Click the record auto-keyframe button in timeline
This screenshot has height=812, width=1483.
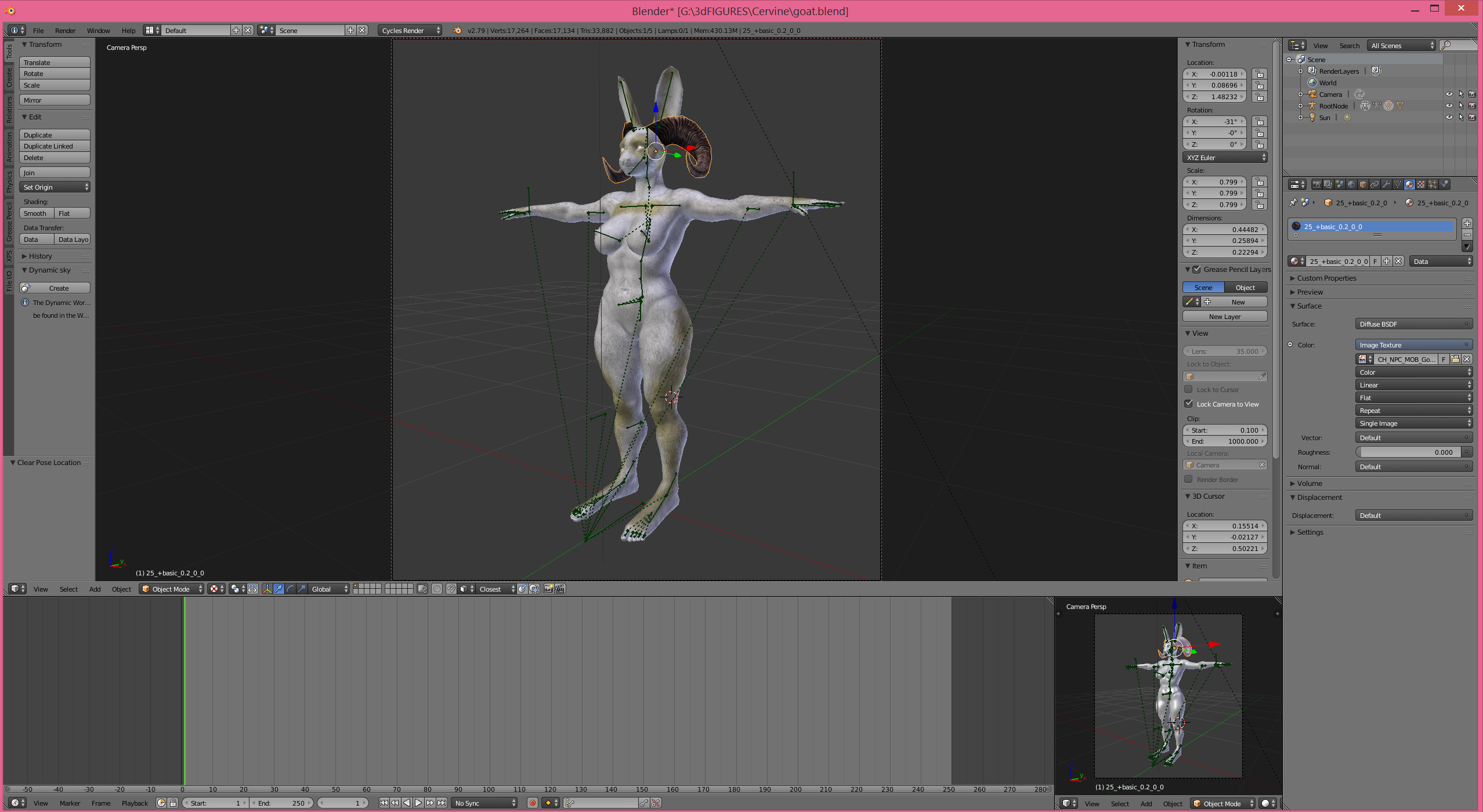point(532,803)
